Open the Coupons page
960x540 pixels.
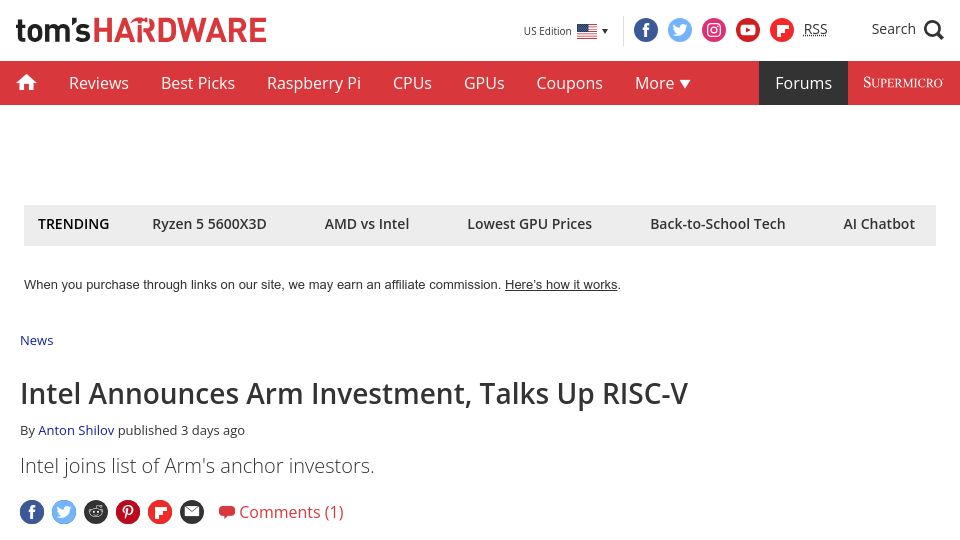pos(569,83)
